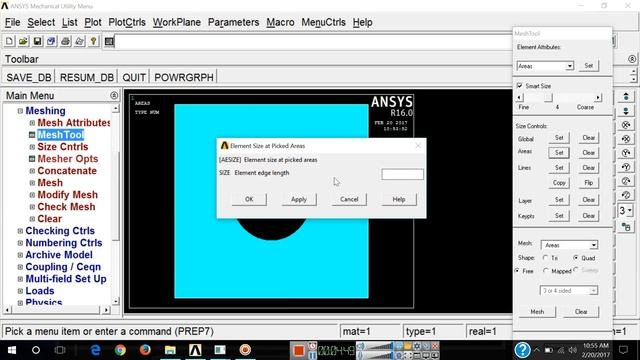
Task: Click the Save Analysis floppy icon
Action: [37, 41]
